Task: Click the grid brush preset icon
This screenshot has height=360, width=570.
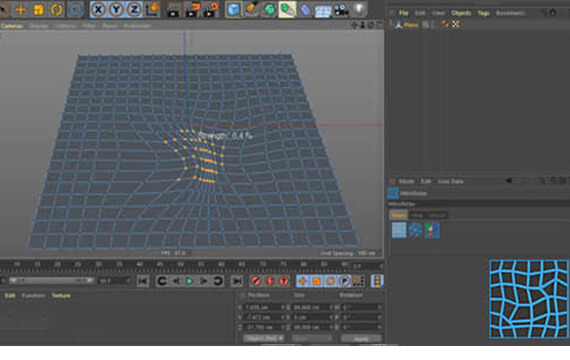Action: (x=399, y=230)
